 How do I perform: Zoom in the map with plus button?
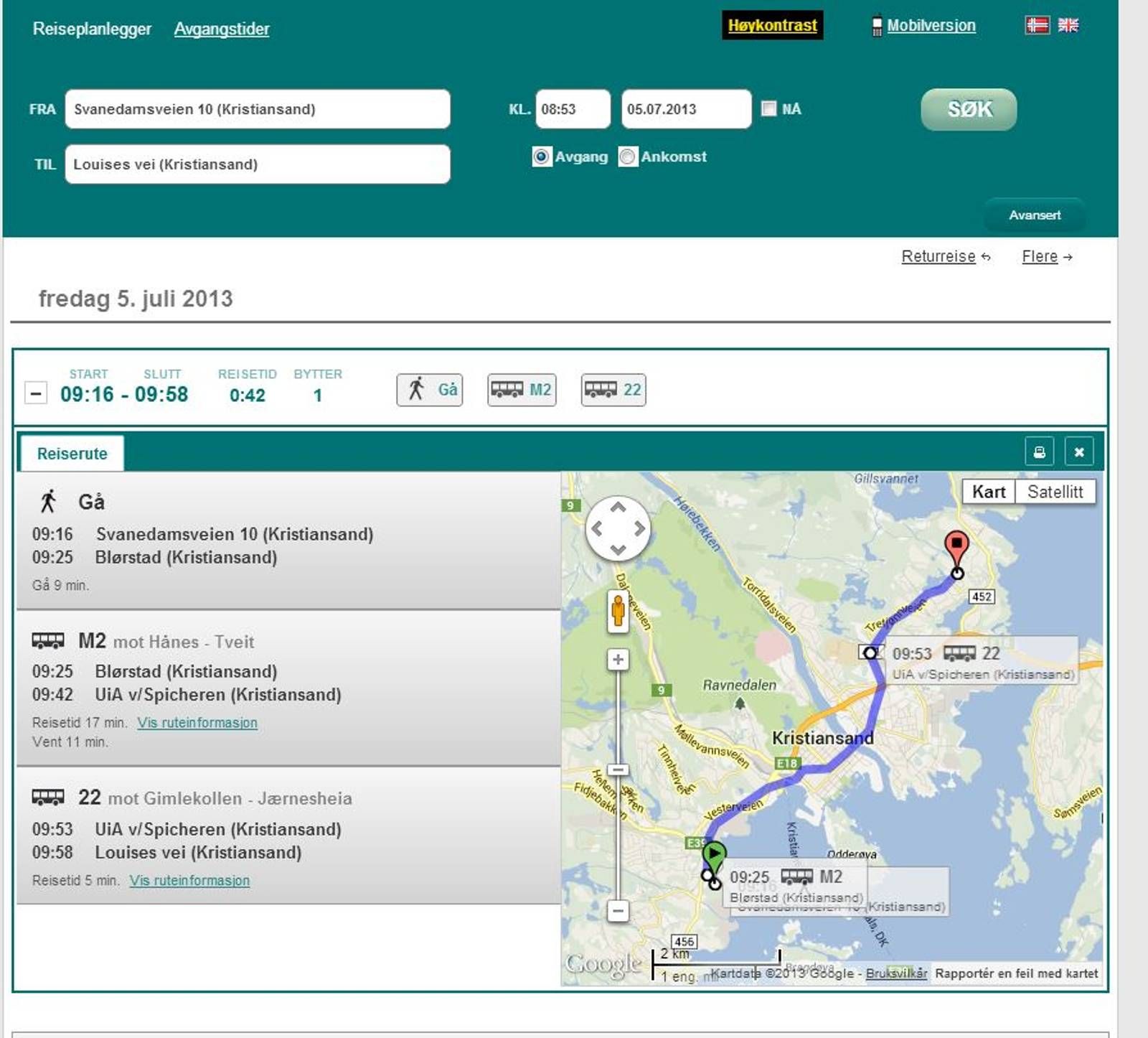618,660
